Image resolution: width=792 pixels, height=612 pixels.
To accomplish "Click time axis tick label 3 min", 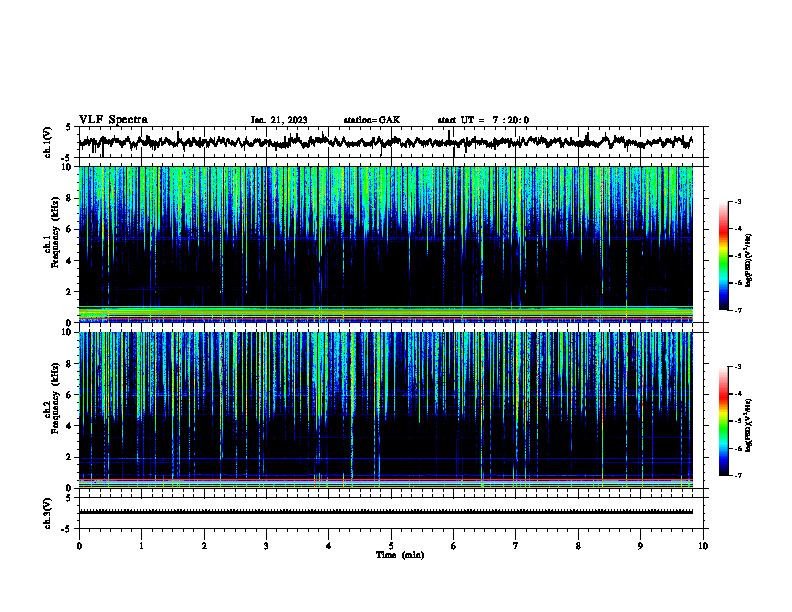I will point(266,546).
